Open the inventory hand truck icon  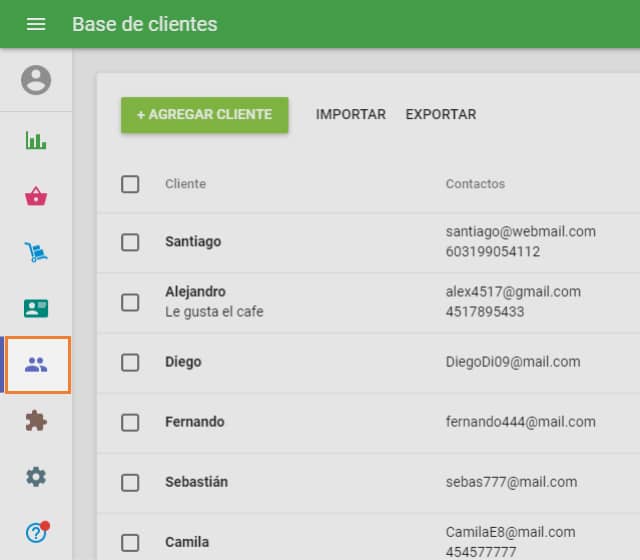tap(36, 252)
